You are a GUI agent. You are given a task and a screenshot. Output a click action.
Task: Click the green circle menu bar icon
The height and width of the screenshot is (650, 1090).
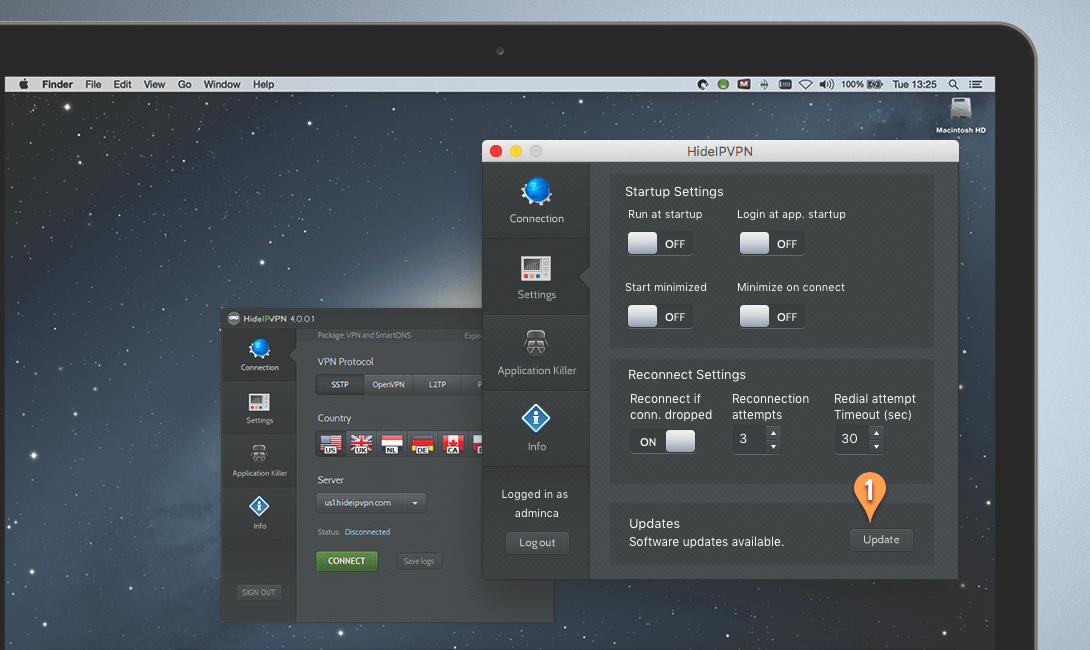724,84
